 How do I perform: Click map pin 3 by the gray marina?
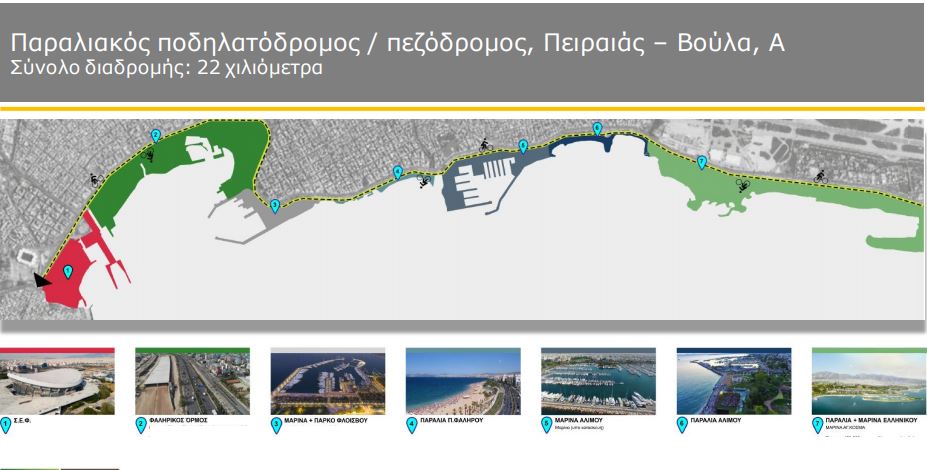pyautogui.click(x=275, y=205)
